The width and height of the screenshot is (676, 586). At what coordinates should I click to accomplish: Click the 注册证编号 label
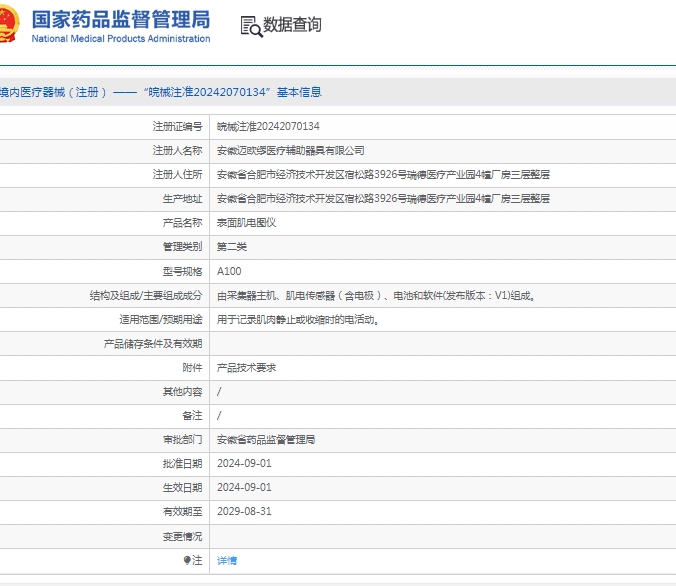(x=177, y=126)
